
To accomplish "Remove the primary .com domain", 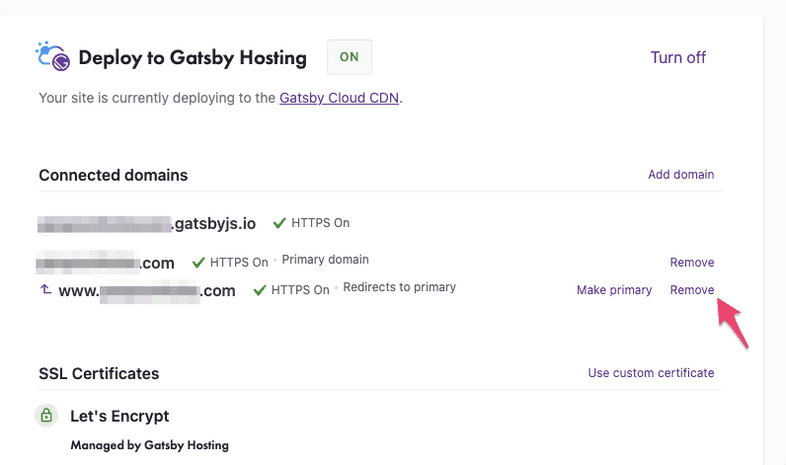I will coord(692,262).
